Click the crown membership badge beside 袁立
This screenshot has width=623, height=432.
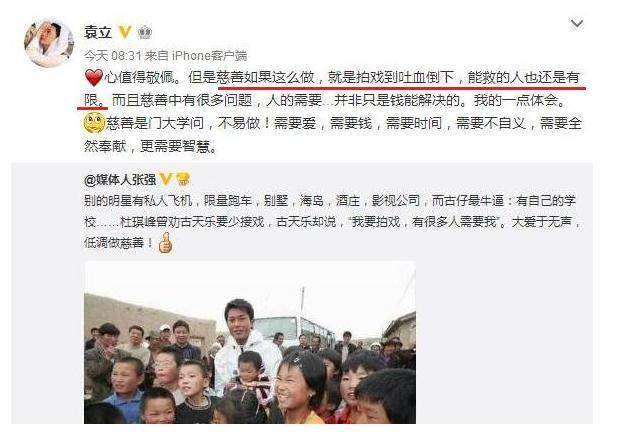145,32
